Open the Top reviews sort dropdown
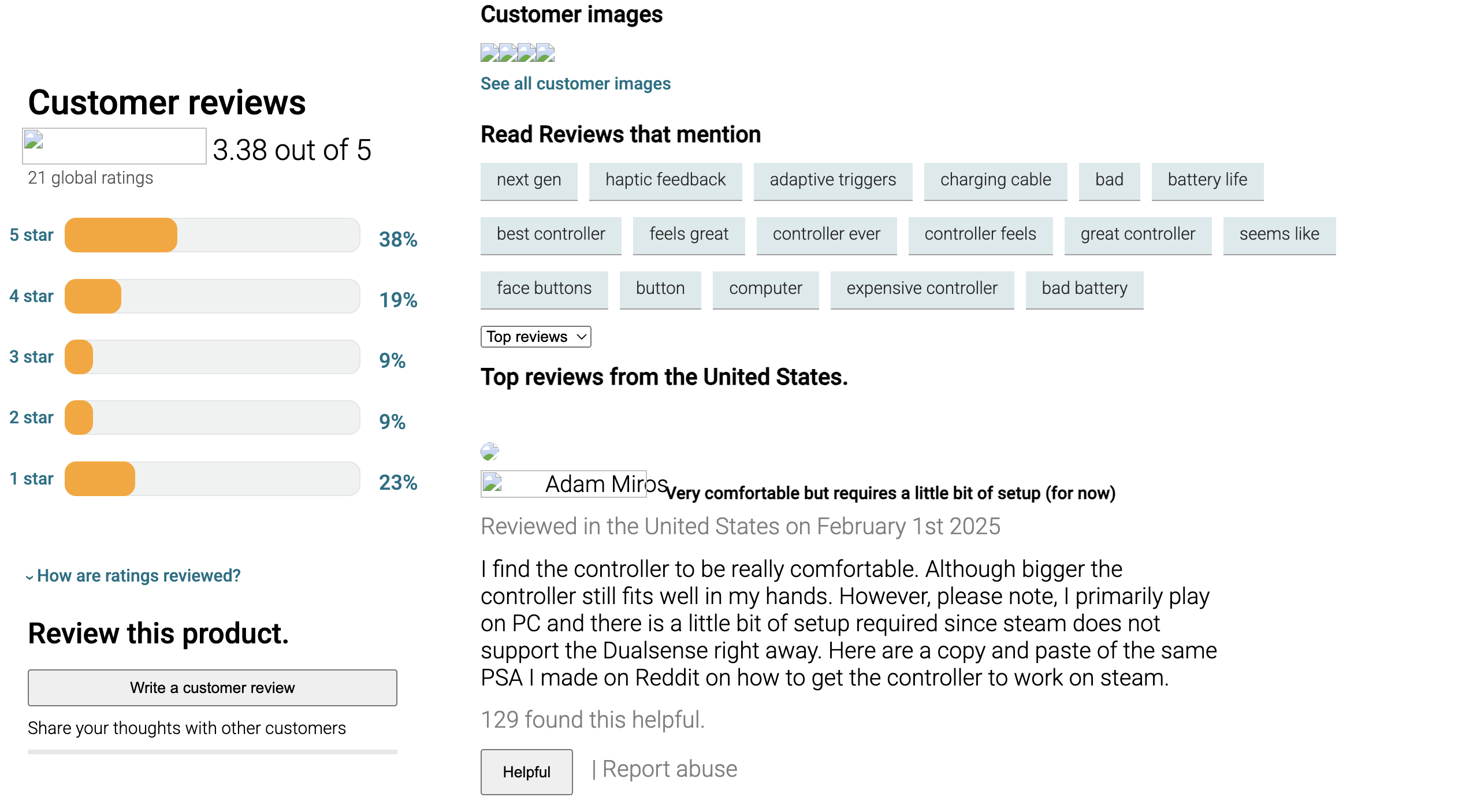 [535, 337]
